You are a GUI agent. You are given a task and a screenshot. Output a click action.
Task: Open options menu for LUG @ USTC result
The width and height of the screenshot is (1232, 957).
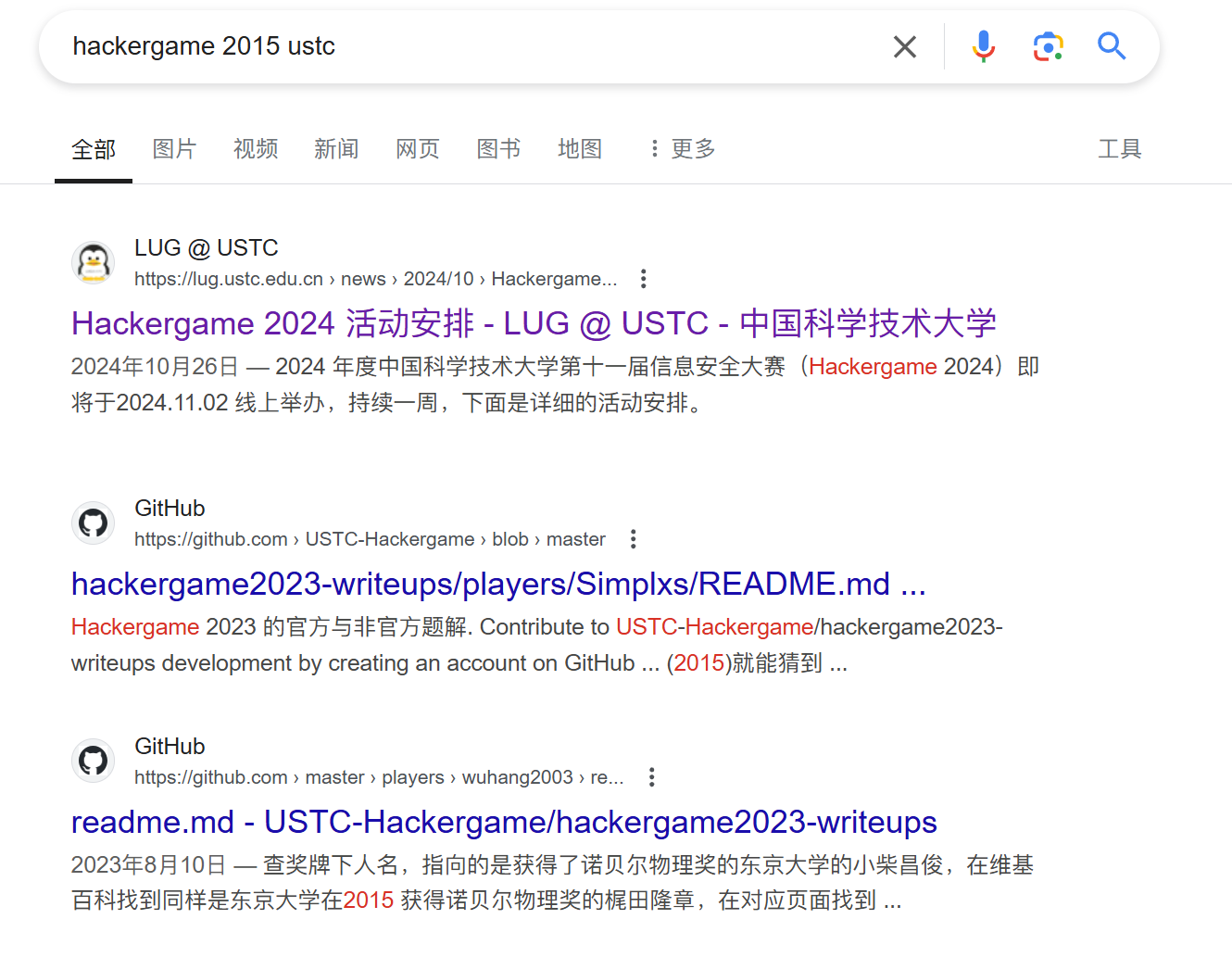click(x=643, y=279)
